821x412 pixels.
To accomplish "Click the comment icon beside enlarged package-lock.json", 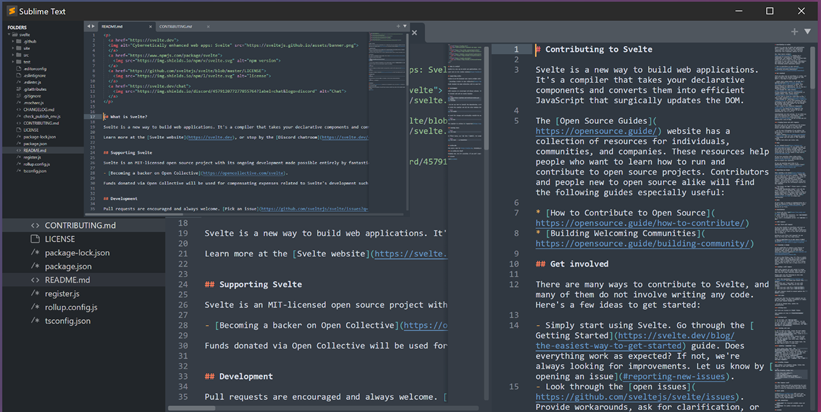I will [35, 253].
